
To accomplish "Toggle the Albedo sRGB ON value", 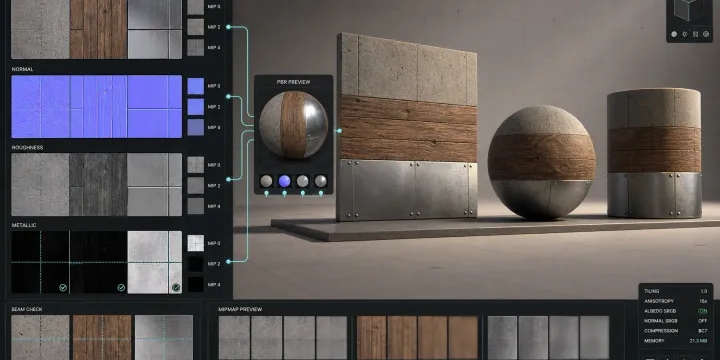I will coord(703,311).
